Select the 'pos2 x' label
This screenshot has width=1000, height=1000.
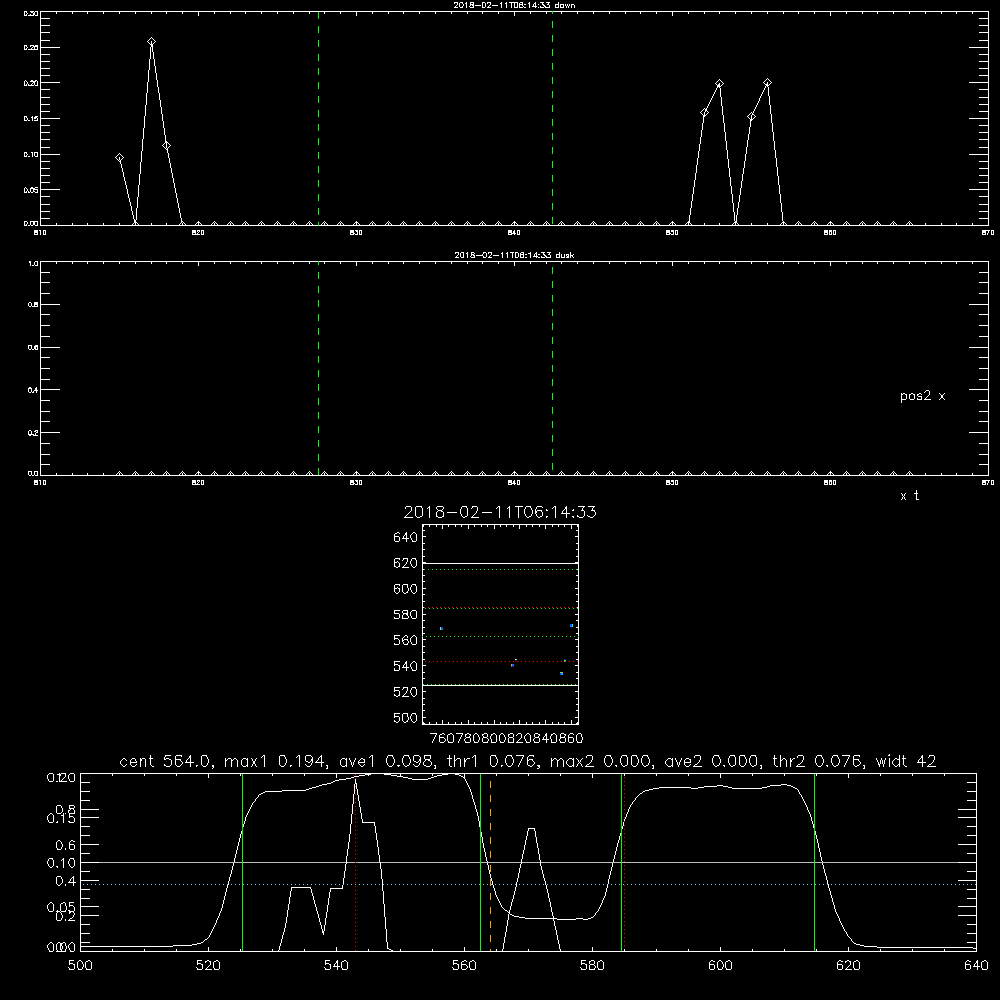tap(923, 396)
